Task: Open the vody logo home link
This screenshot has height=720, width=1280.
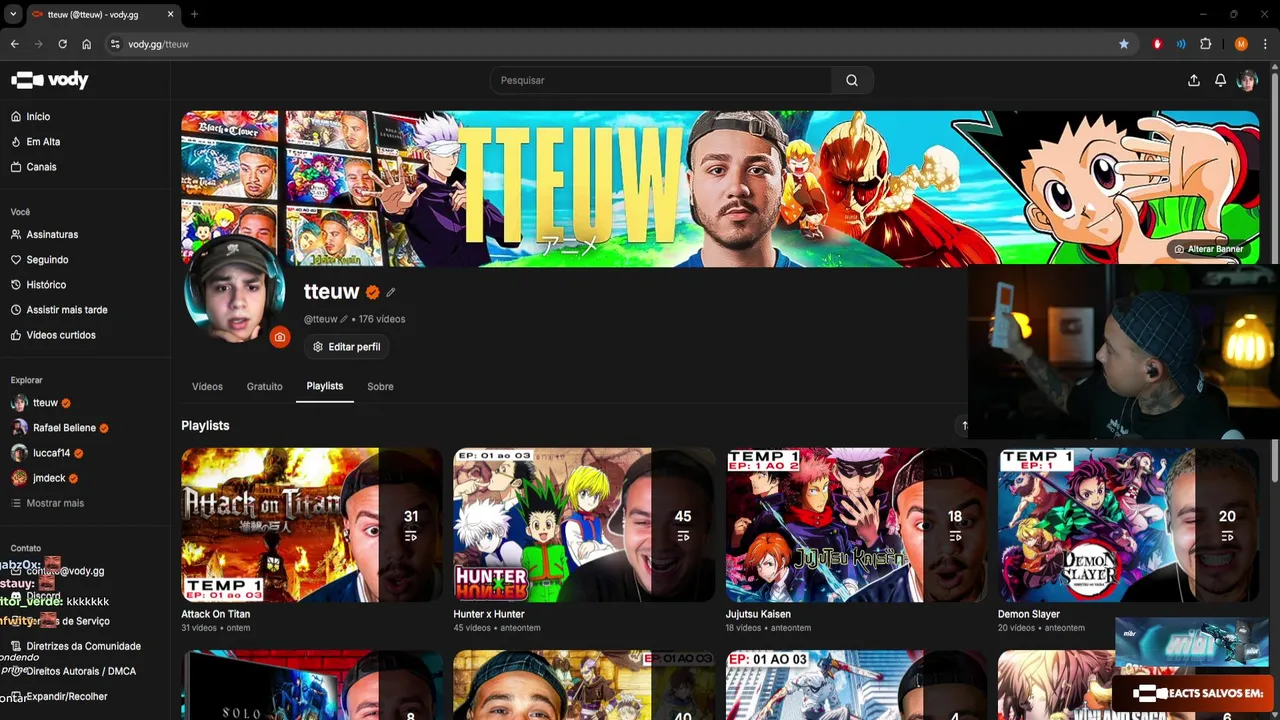Action: pyautogui.click(x=50, y=80)
